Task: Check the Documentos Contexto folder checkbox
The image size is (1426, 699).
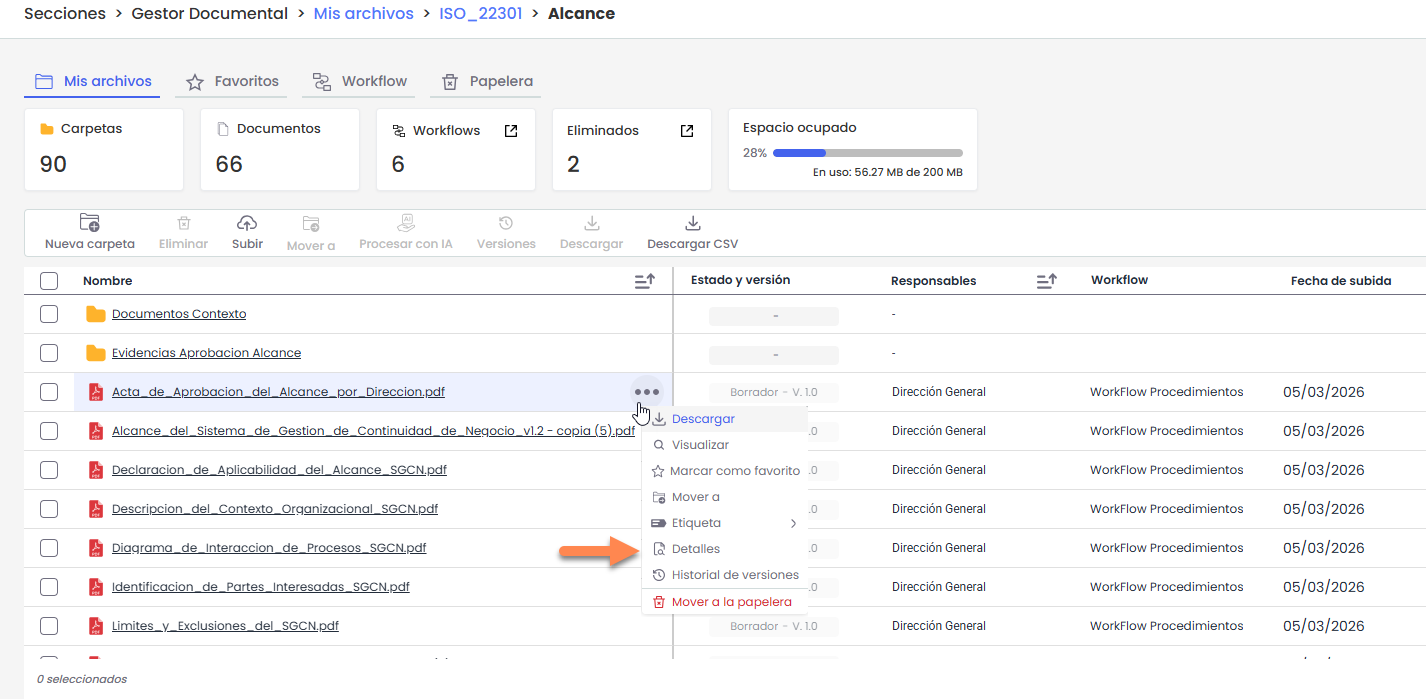Action: [x=49, y=314]
